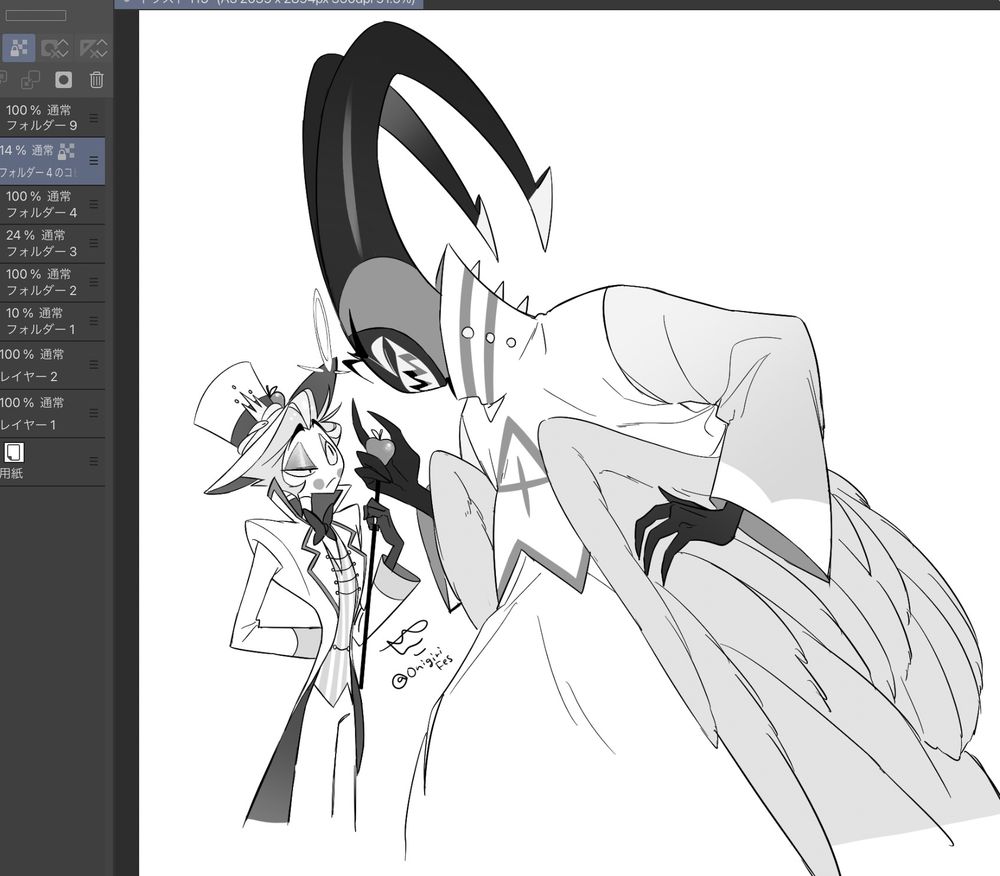The image size is (1000, 876).
Task: Click the opacity slider bar above layer icons
Action: coord(36,15)
